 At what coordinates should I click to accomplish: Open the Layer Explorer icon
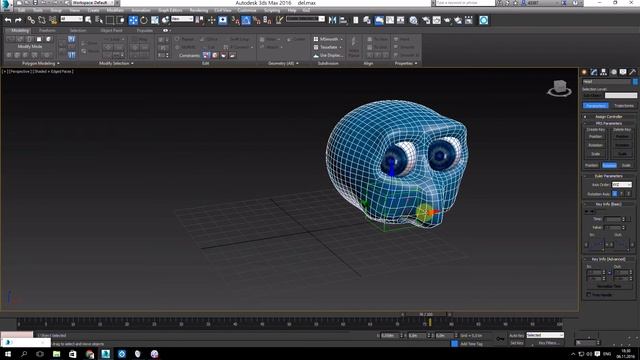click(x=367, y=20)
